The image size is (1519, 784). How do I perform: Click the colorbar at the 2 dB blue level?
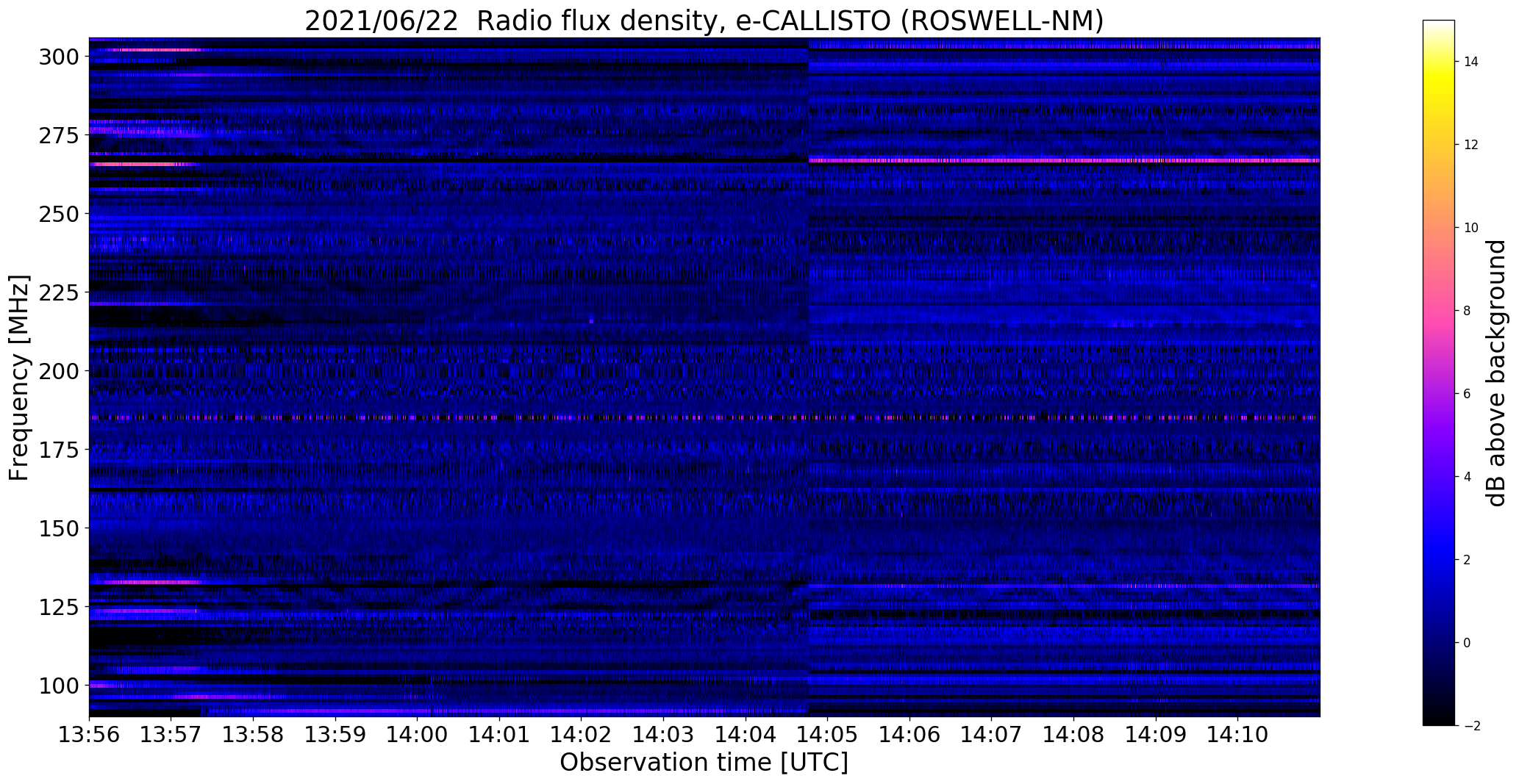click(x=1439, y=560)
